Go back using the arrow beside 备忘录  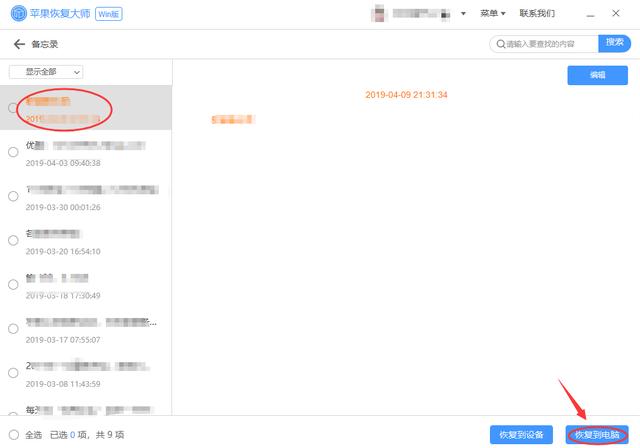19,44
